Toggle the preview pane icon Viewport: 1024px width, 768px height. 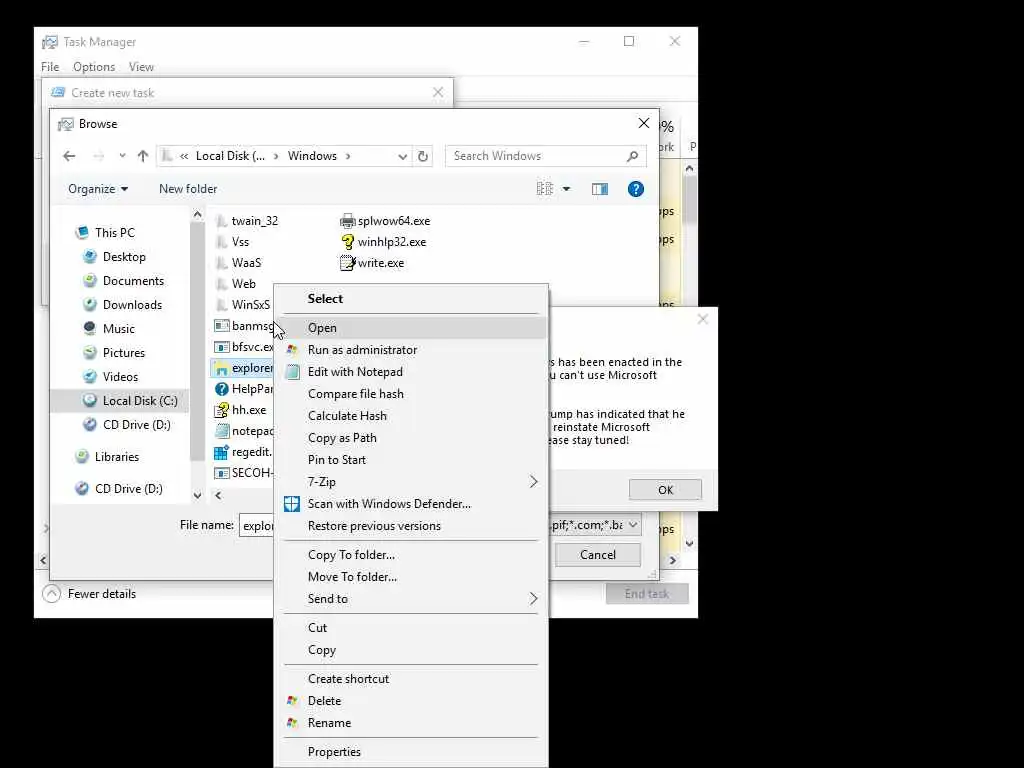point(600,189)
